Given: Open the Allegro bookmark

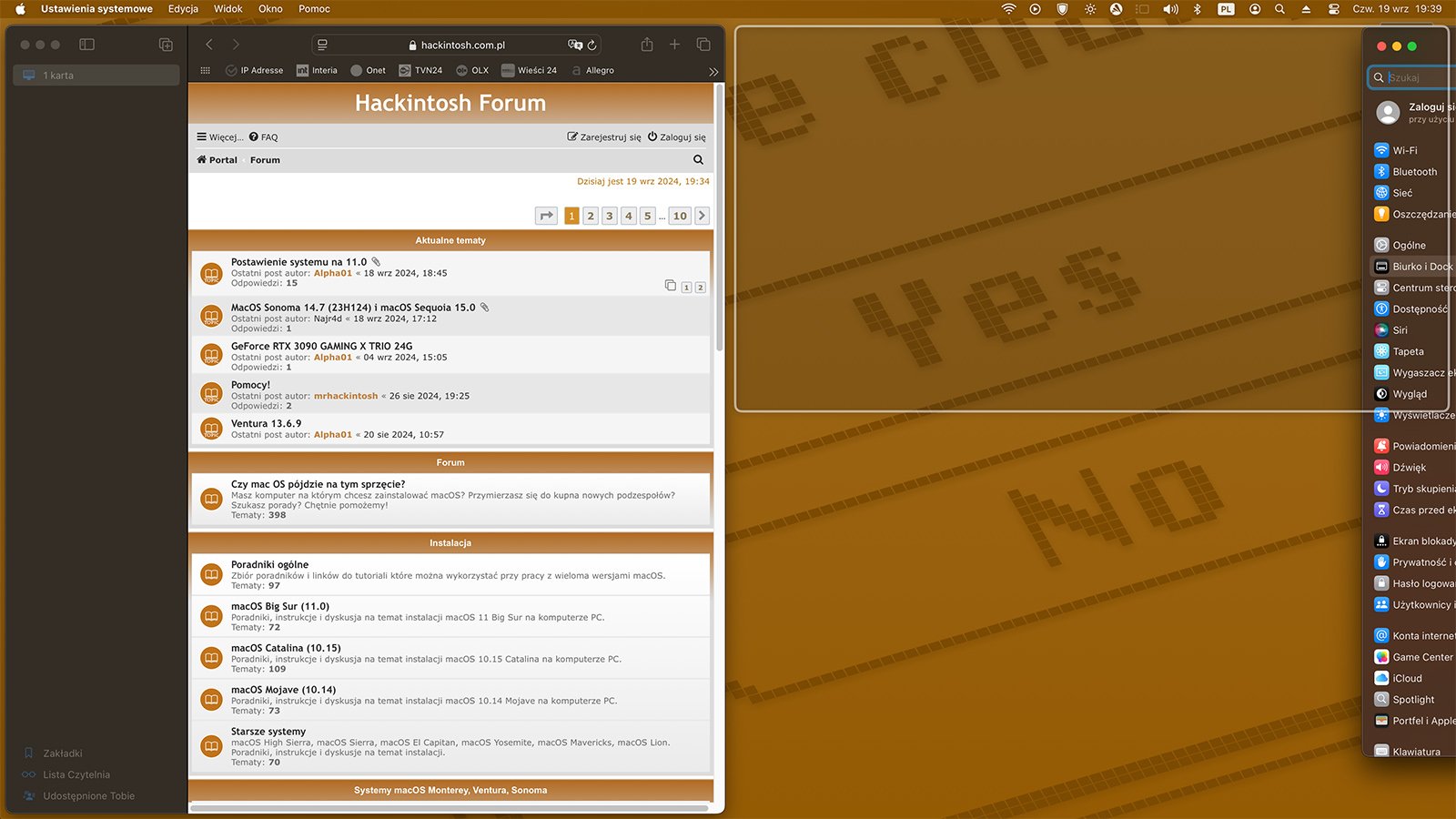Looking at the screenshot, I should click(592, 70).
